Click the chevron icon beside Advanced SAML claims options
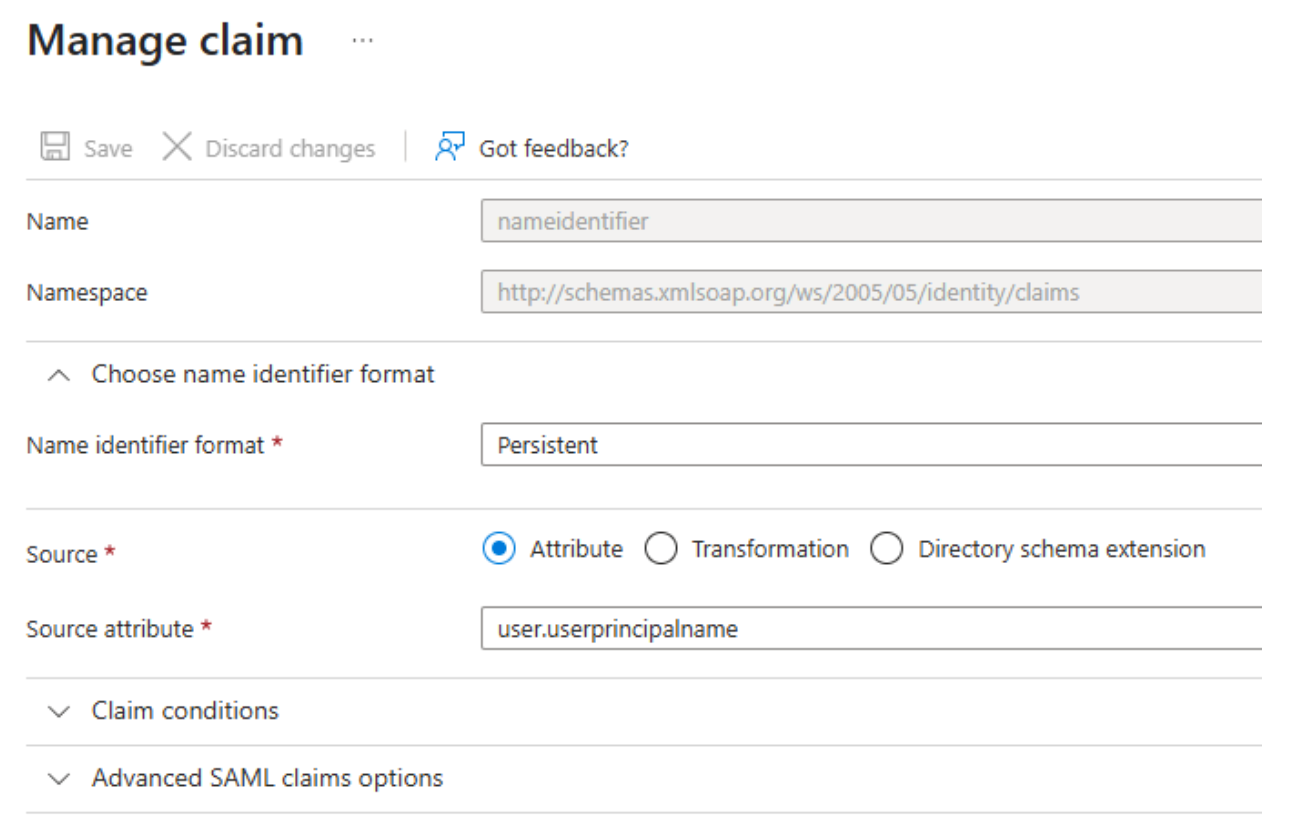 (60, 779)
